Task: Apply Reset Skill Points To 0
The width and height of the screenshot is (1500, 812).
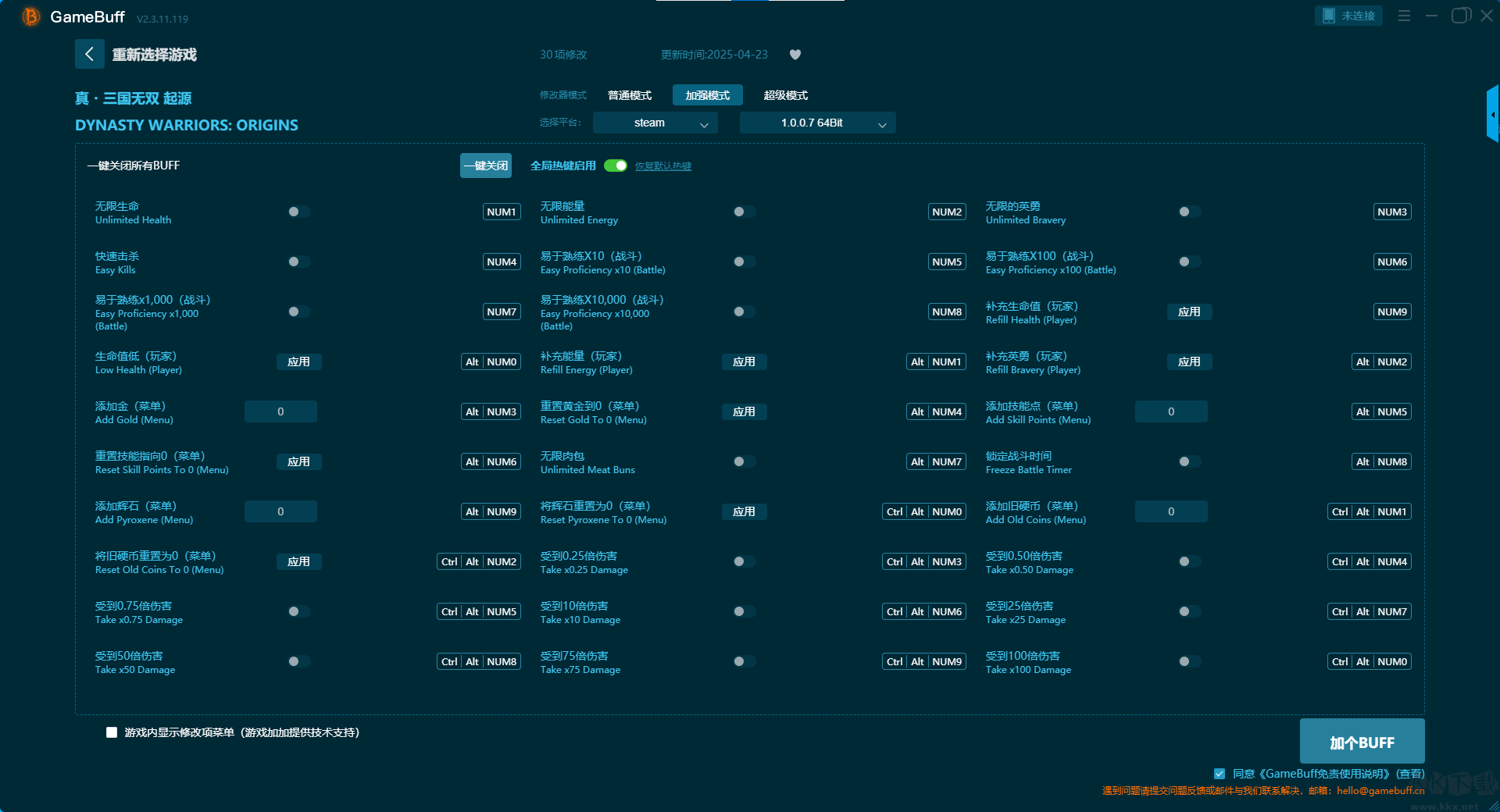Action: click(x=298, y=461)
